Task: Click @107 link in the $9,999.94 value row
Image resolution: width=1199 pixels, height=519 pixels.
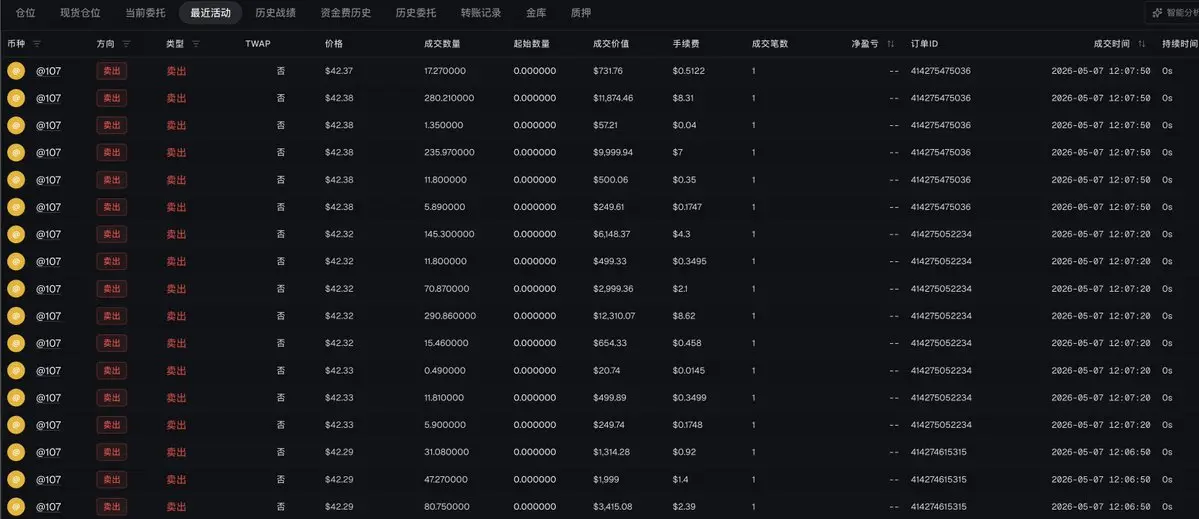Action: coord(49,152)
